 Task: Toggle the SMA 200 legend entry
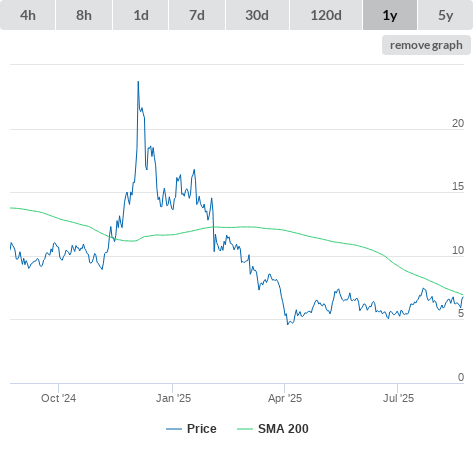point(273,429)
